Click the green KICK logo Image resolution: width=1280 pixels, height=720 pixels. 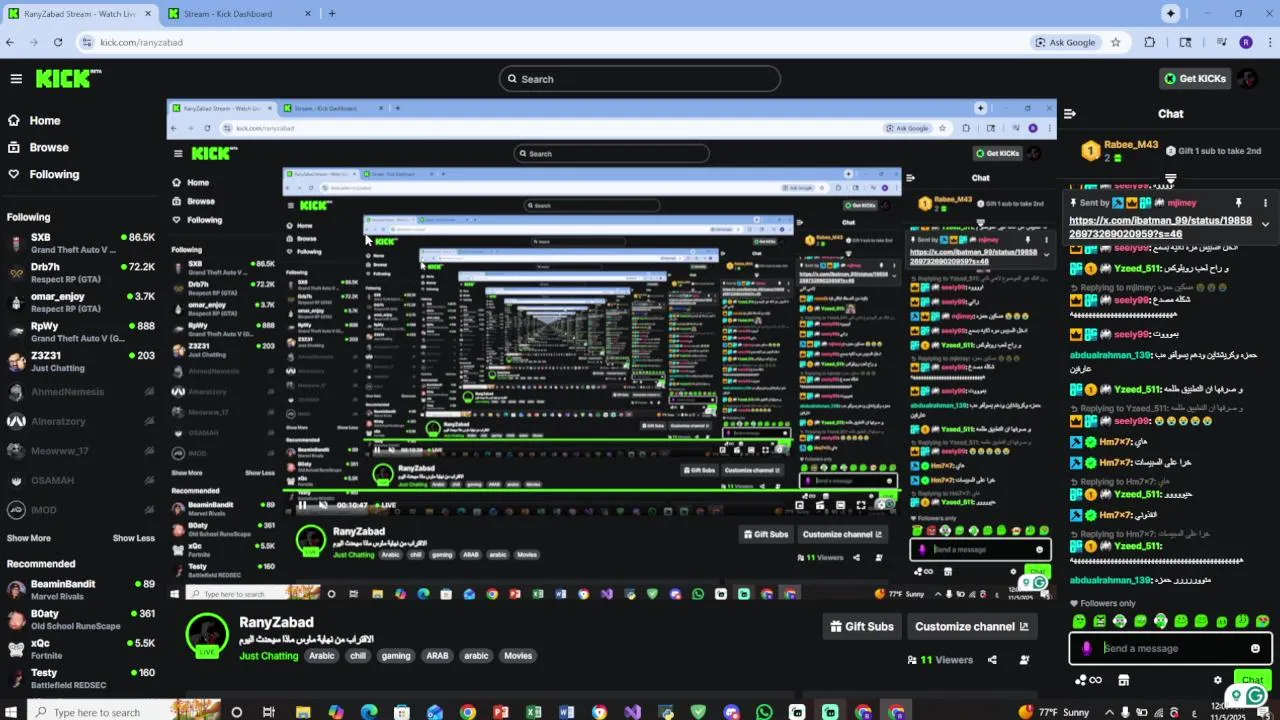(68, 79)
